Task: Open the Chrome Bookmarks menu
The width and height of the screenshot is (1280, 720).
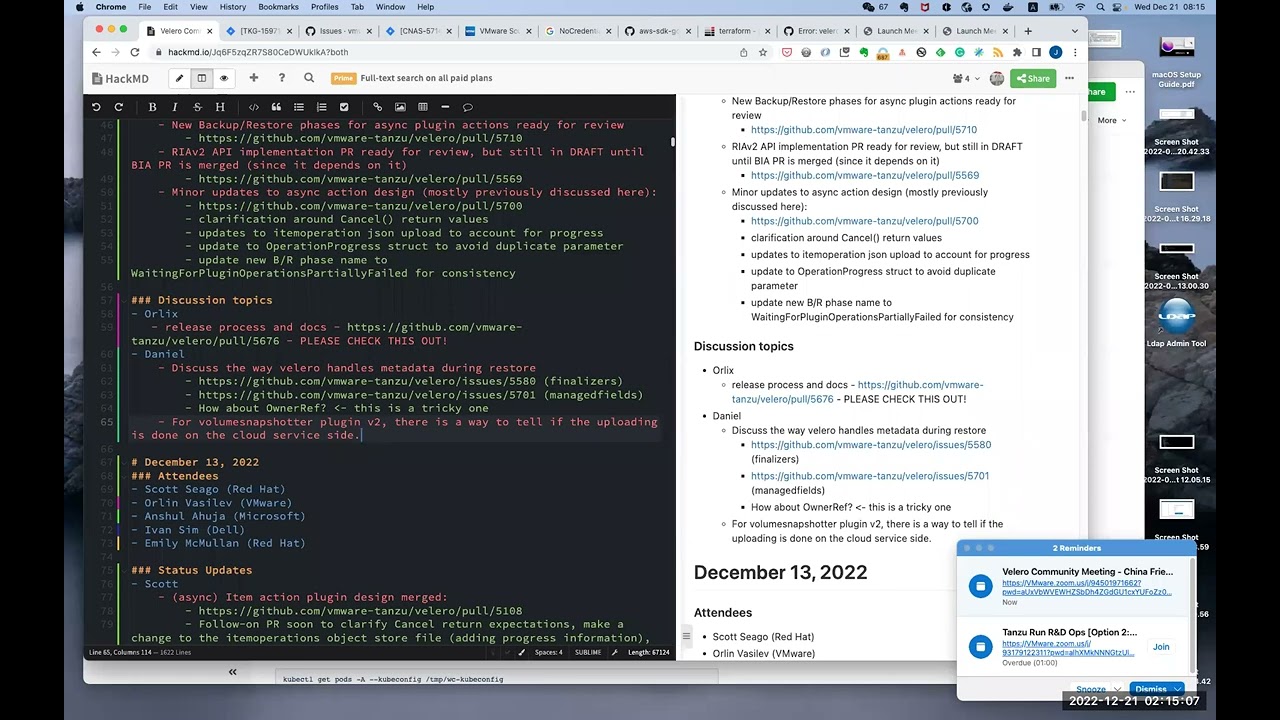Action: coord(278,7)
